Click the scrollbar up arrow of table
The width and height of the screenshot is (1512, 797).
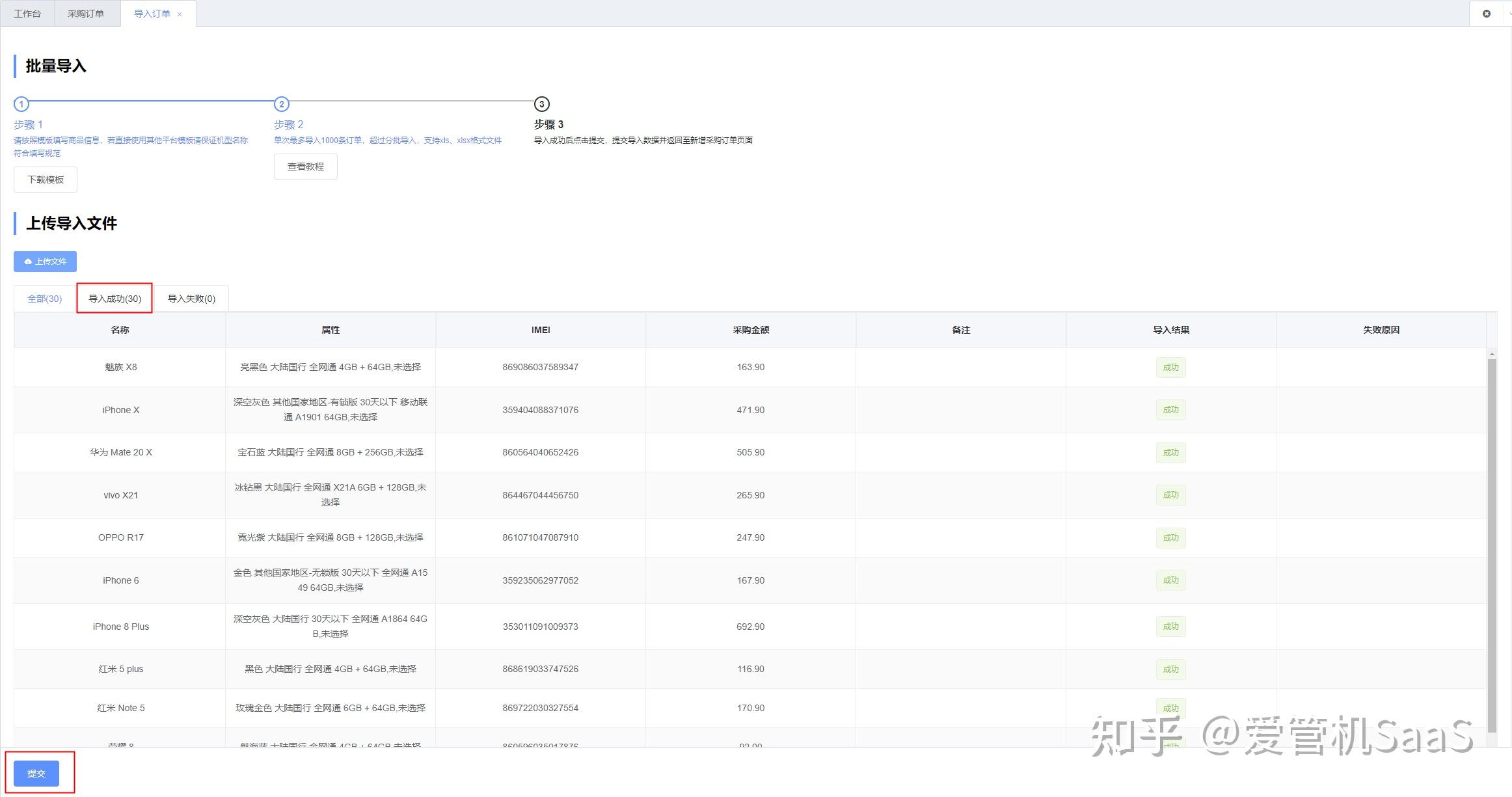(x=1492, y=354)
